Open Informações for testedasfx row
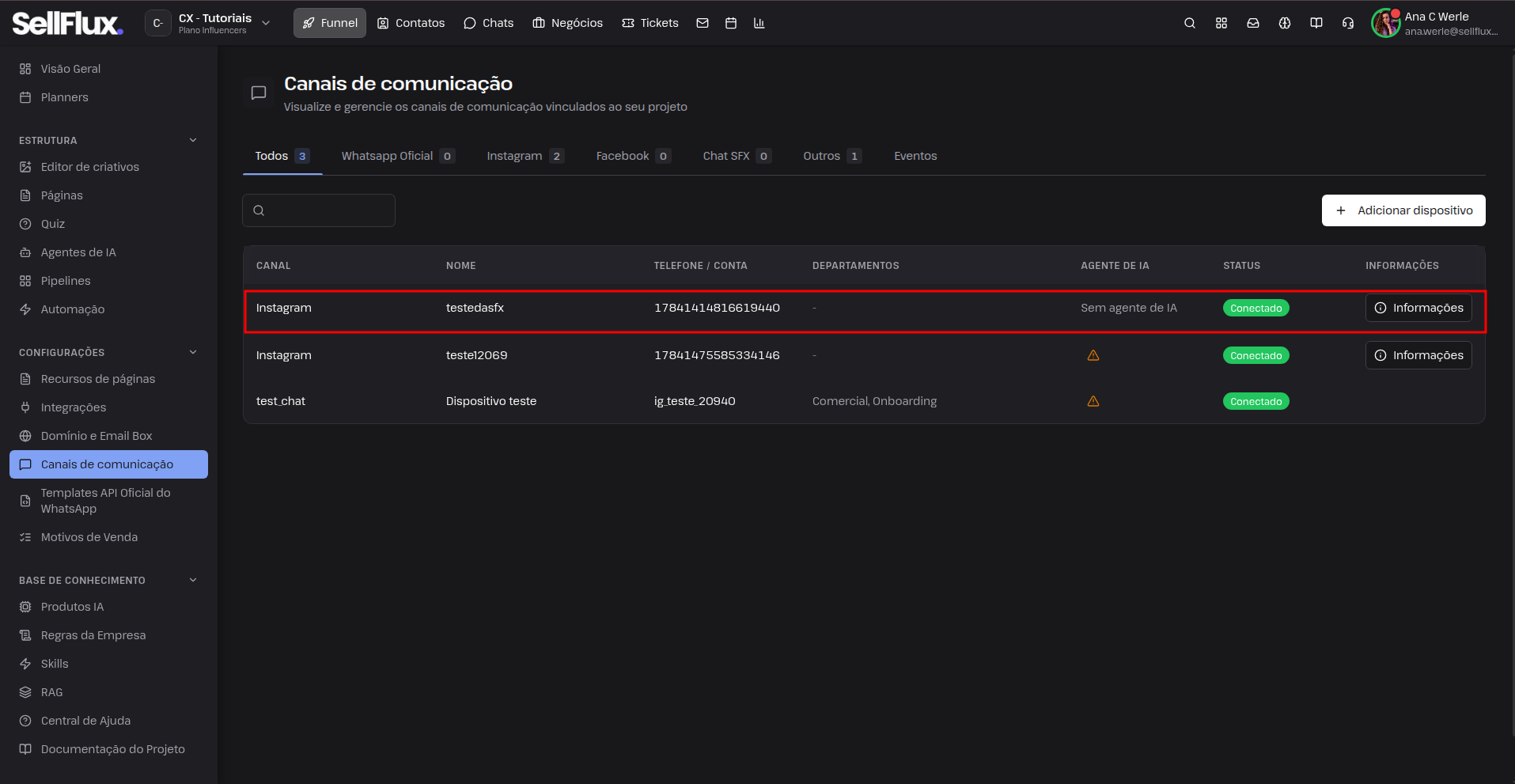The height and width of the screenshot is (784, 1515). (x=1418, y=308)
